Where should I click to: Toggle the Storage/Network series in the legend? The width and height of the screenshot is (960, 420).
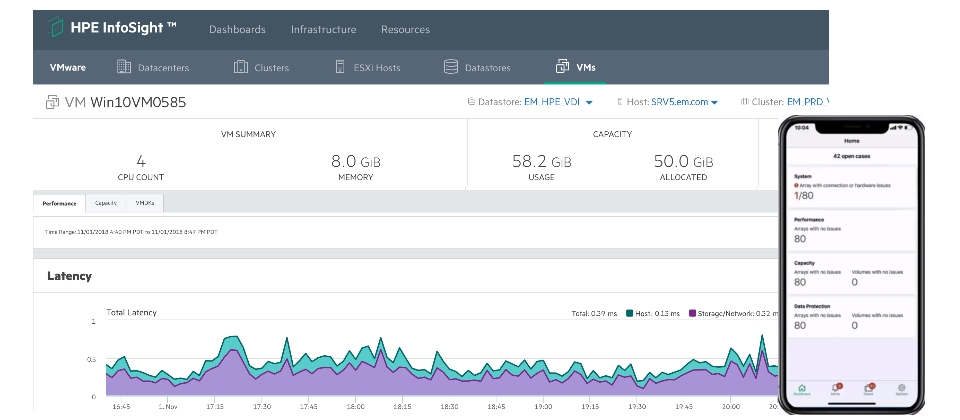click(x=725, y=314)
